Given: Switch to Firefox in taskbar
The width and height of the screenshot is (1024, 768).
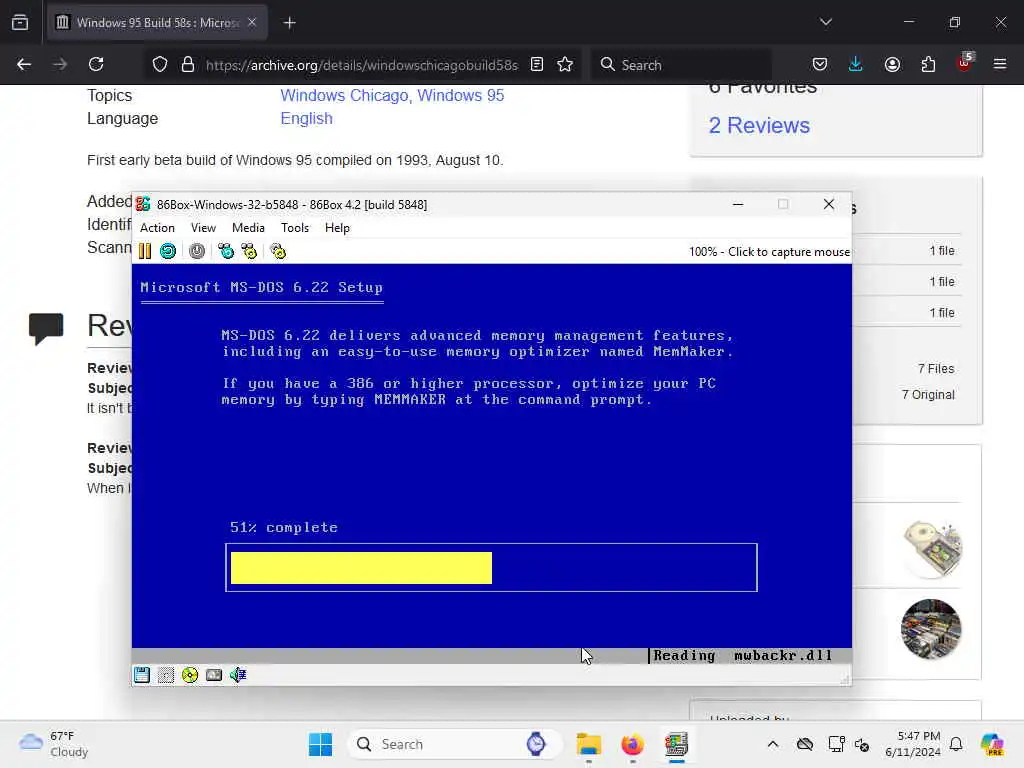Looking at the screenshot, I should [x=632, y=744].
